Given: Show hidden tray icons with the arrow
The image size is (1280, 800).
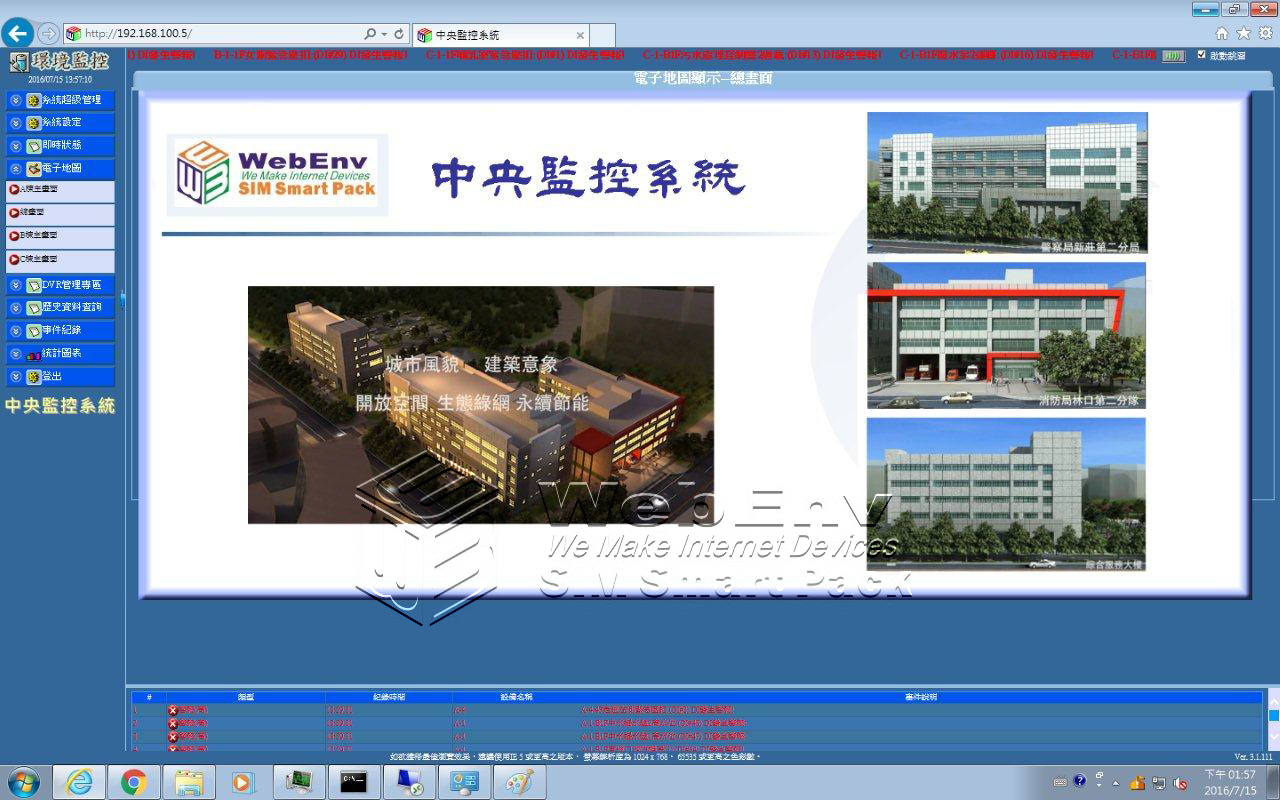Looking at the screenshot, I should tap(1116, 782).
